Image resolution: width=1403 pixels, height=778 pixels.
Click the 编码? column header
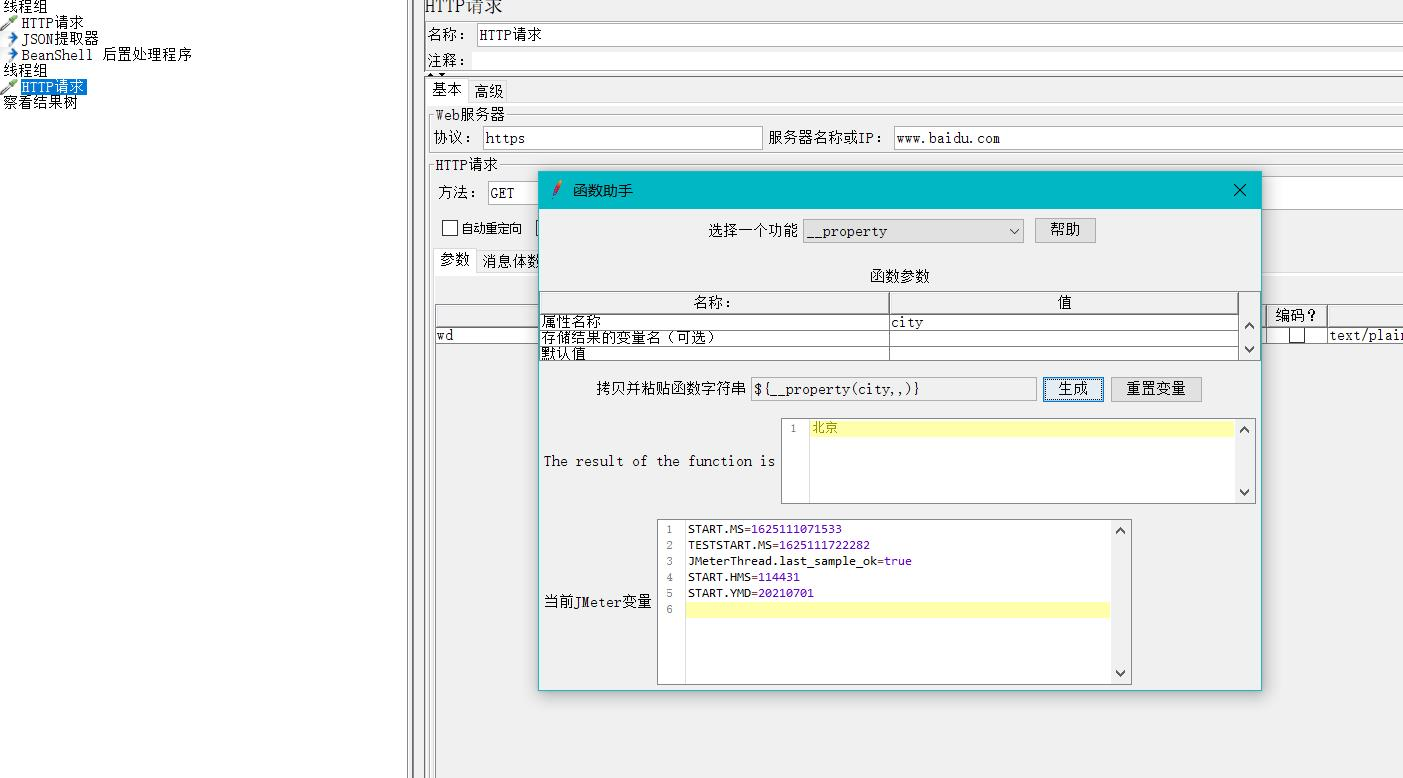pyautogui.click(x=1297, y=316)
